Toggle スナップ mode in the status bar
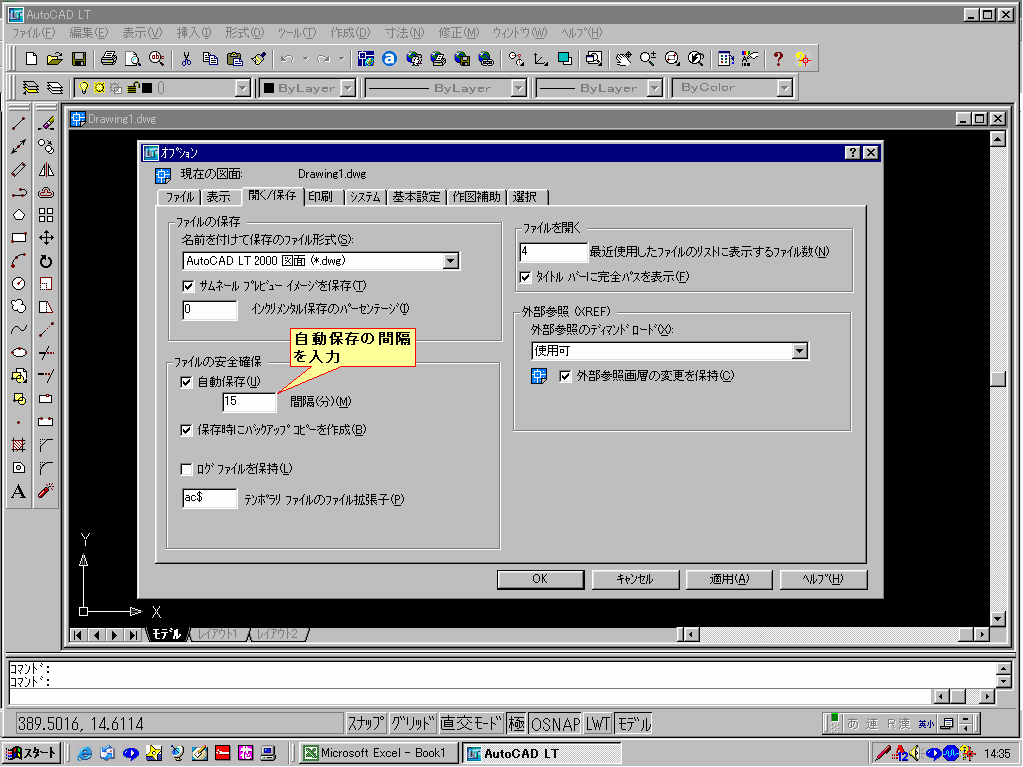The height and width of the screenshot is (767, 1023). click(366, 723)
